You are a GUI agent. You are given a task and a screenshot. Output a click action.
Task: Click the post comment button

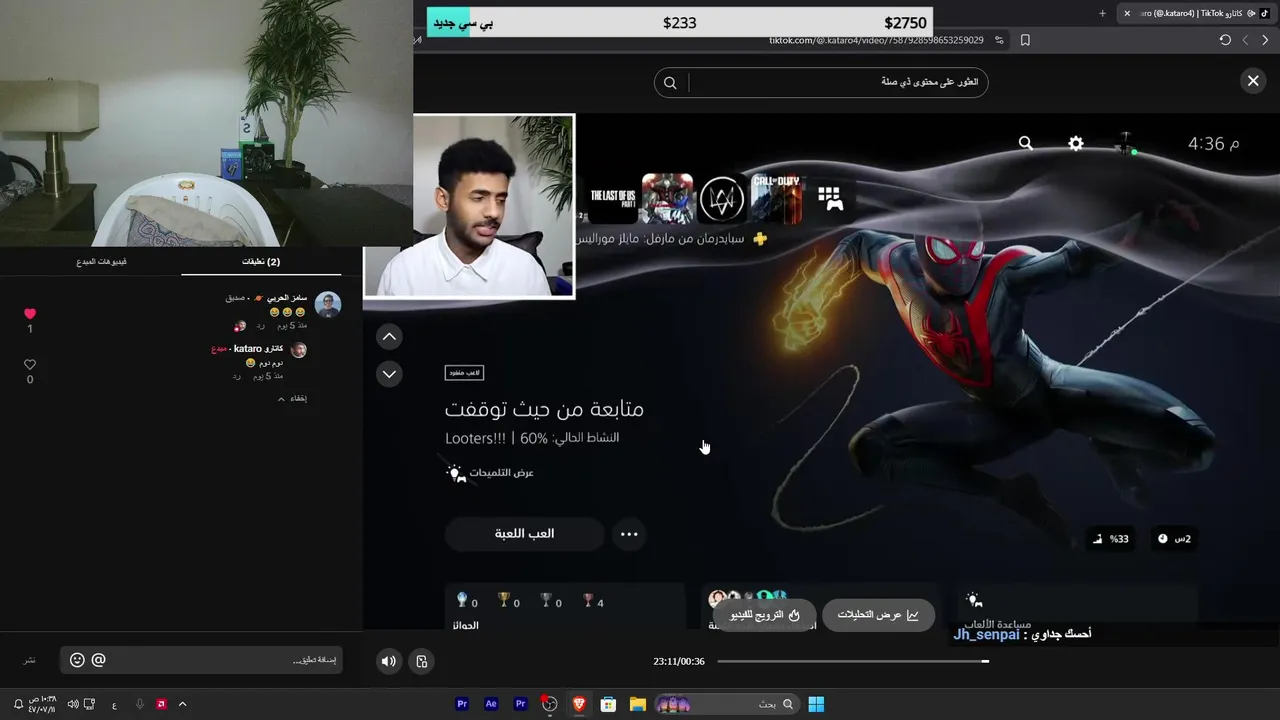[x=29, y=660]
